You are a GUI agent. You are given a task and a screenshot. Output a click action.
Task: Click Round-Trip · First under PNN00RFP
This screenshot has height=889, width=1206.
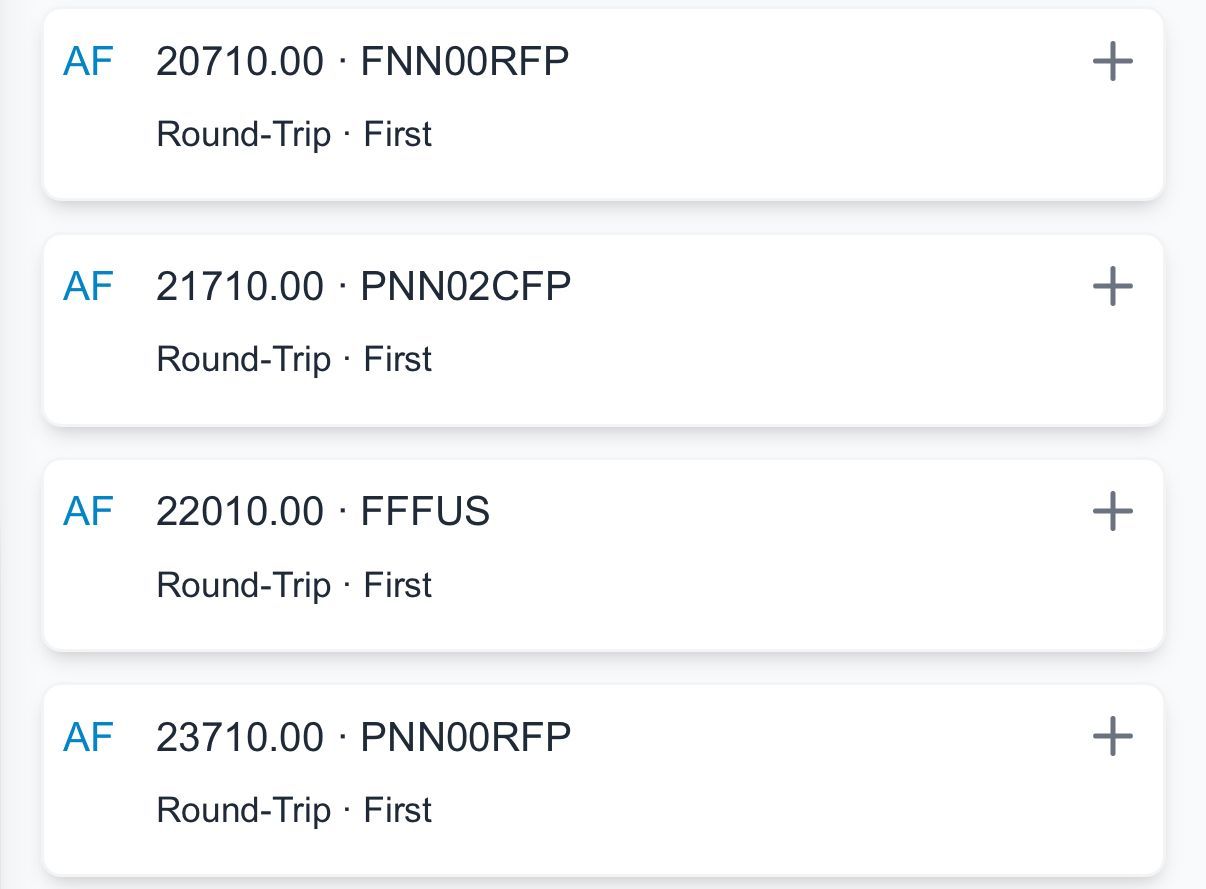294,810
